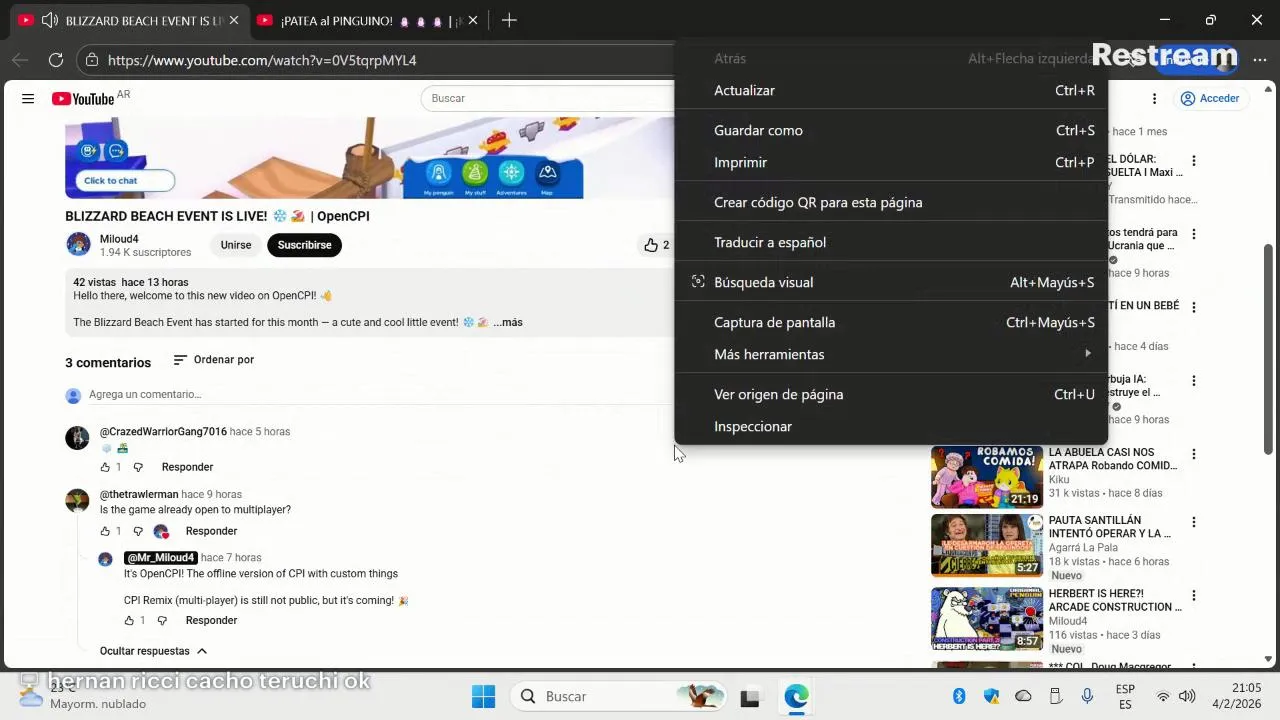Open Microsoft Edge from taskbar
This screenshot has width=1280, height=720.
tap(796, 696)
